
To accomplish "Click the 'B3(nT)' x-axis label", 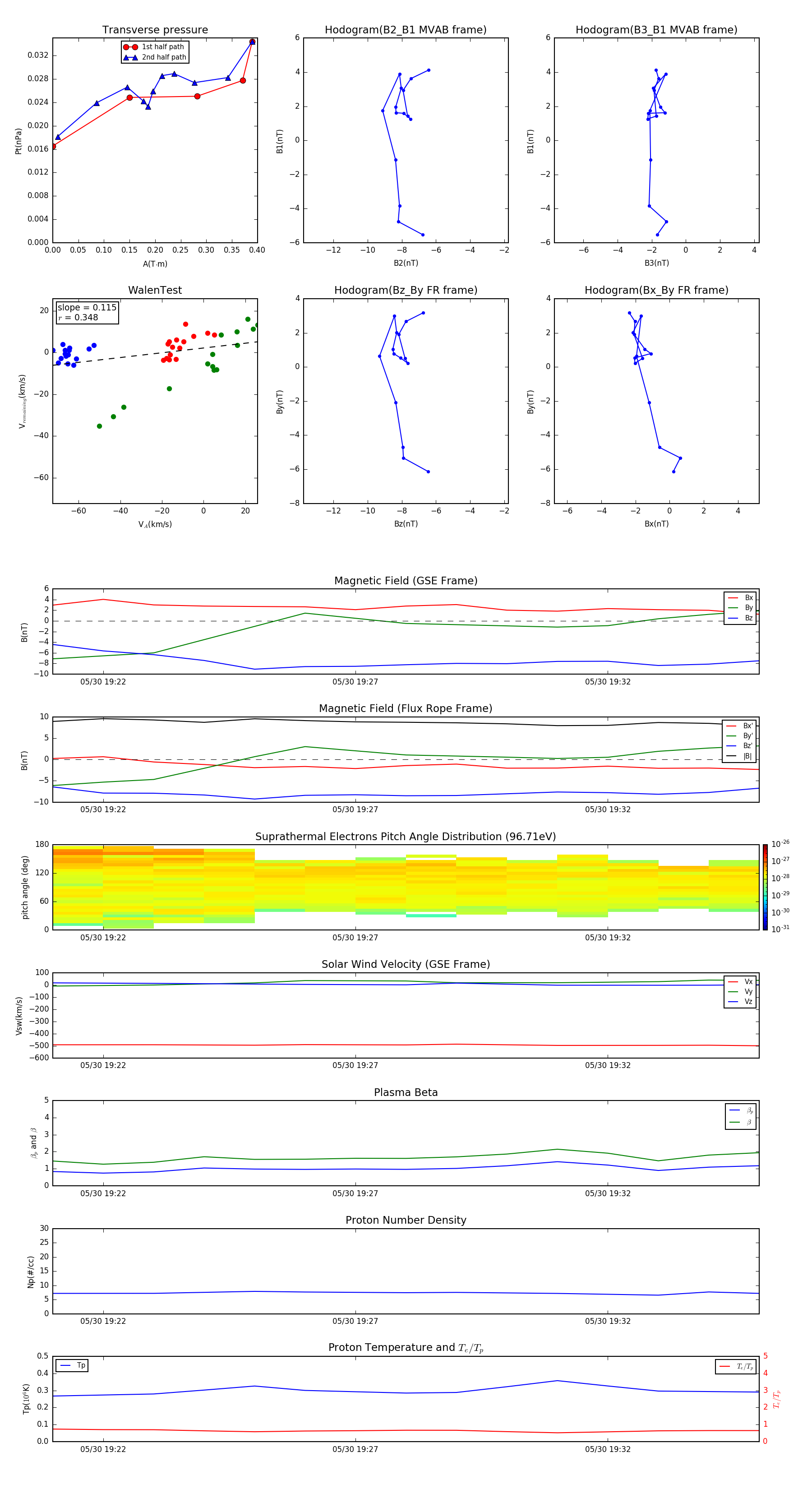I will (x=656, y=263).
